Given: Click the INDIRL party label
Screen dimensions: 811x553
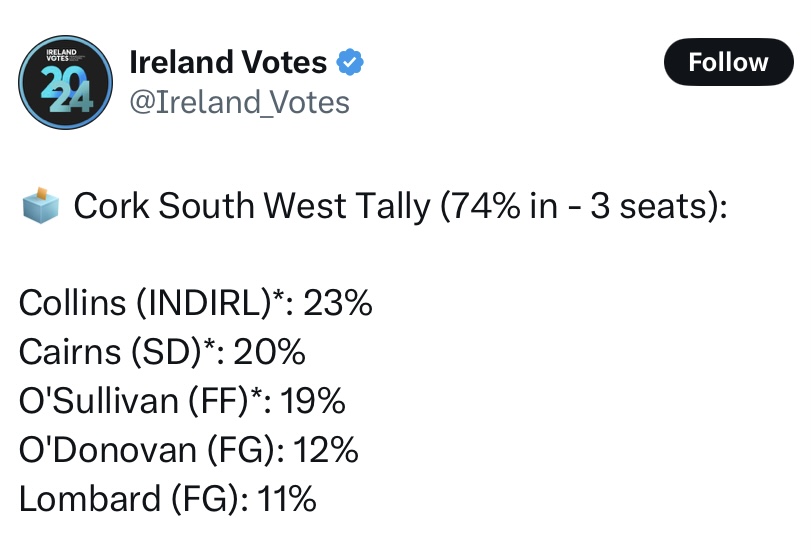Looking at the screenshot, I should [202, 304].
